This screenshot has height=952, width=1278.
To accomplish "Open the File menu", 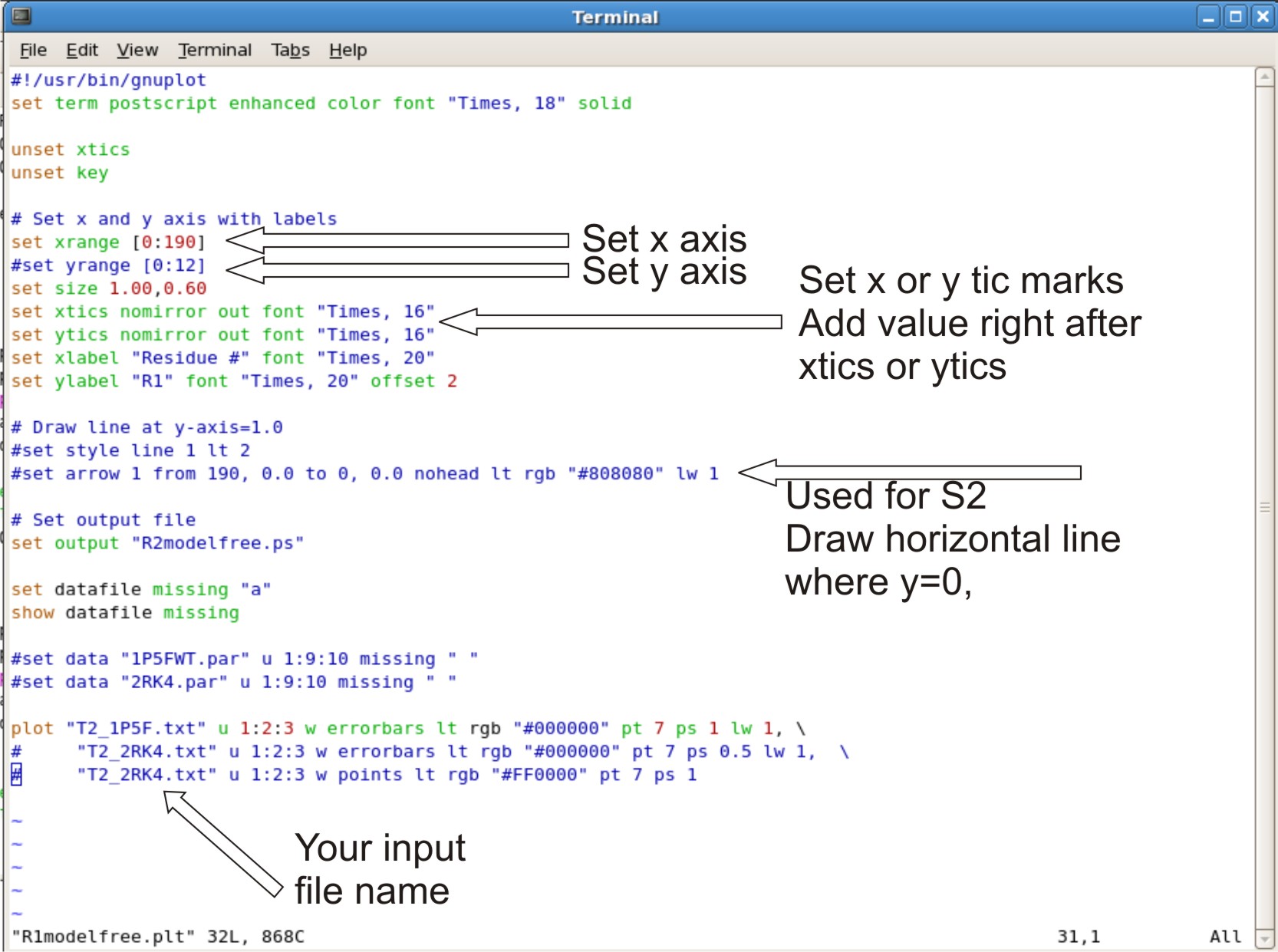I will [x=33, y=51].
